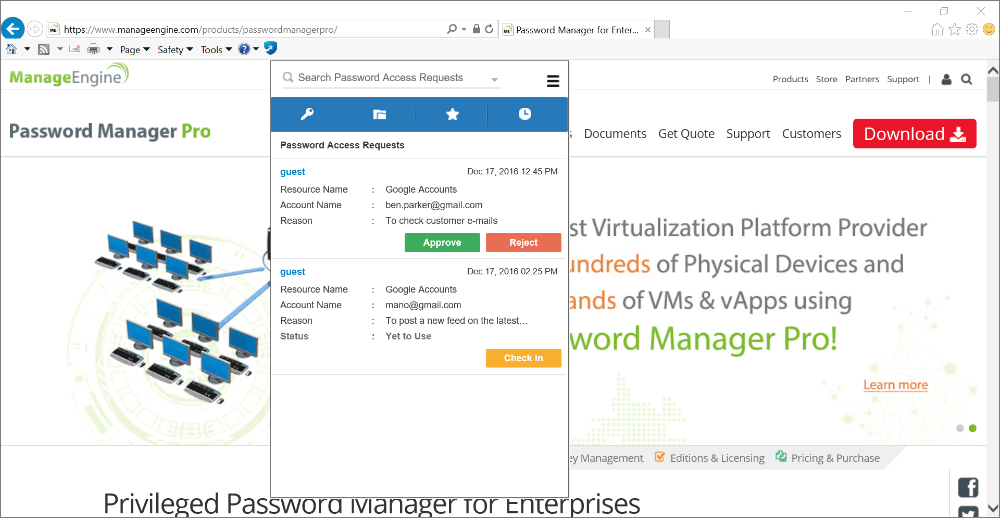The image size is (1000, 518).
Task: Click the Home icon in command bar
Action: click(x=11, y=49)
